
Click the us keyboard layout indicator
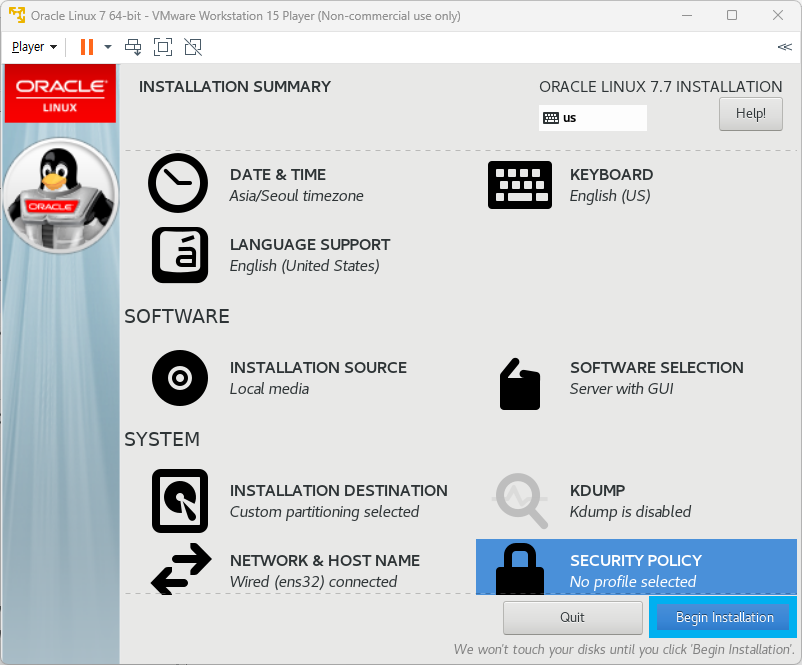point(593,118)
